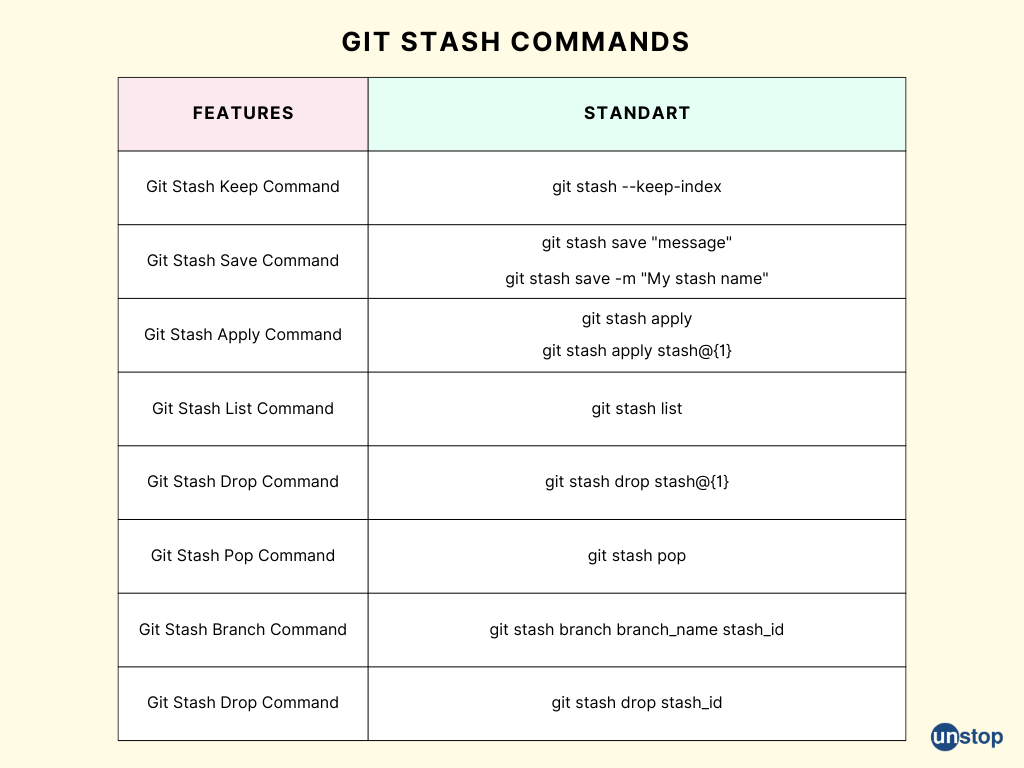The width and height of the screenshot is (1024, 768).
Task: Click git stash apply stash@{1} text
Action: (637, 351)
